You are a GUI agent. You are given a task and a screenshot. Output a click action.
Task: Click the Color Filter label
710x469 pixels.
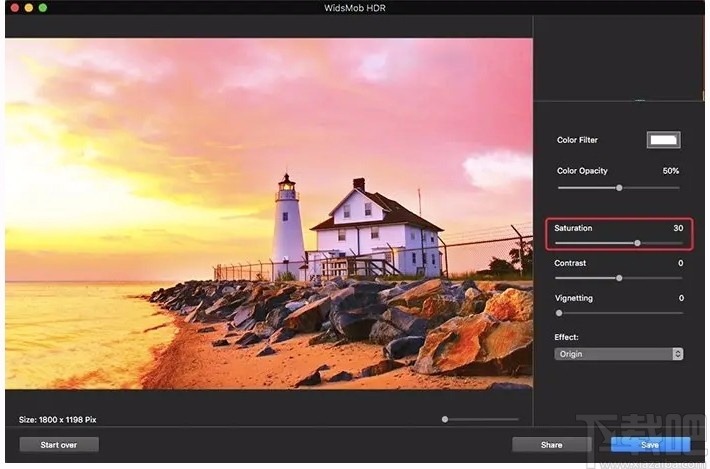coord(577,140)
